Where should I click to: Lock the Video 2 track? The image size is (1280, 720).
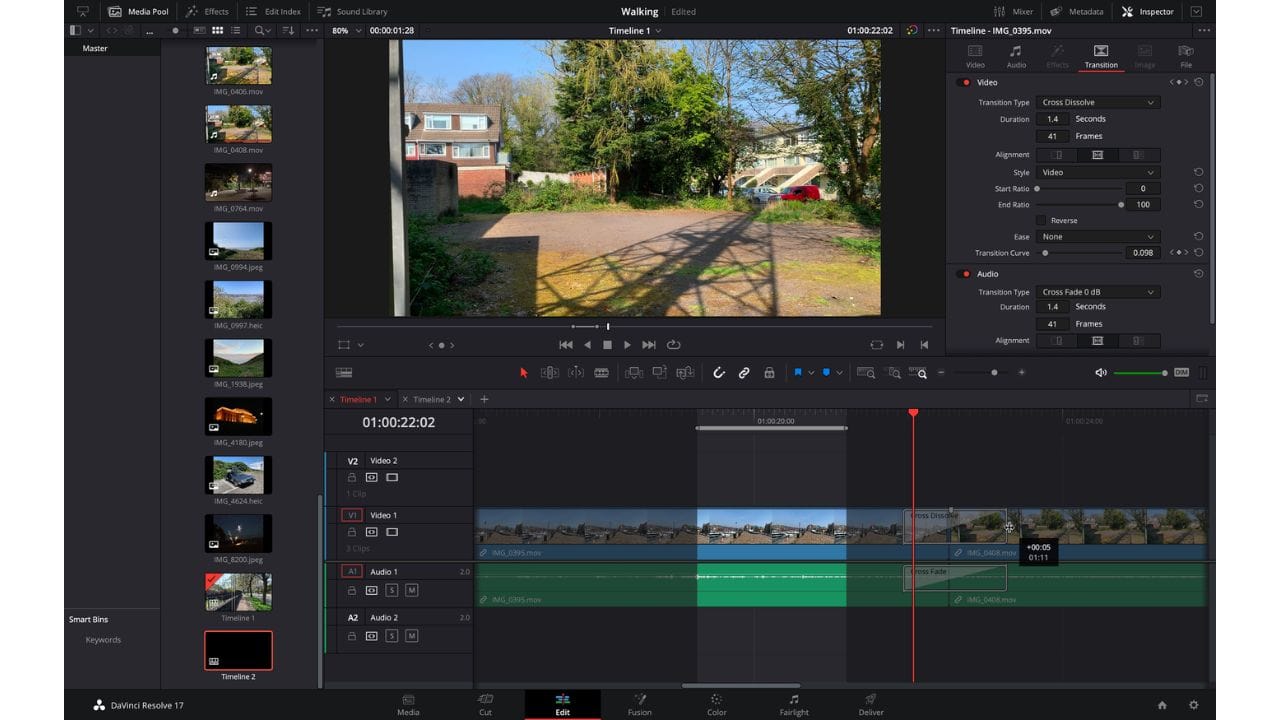(352, 477)
